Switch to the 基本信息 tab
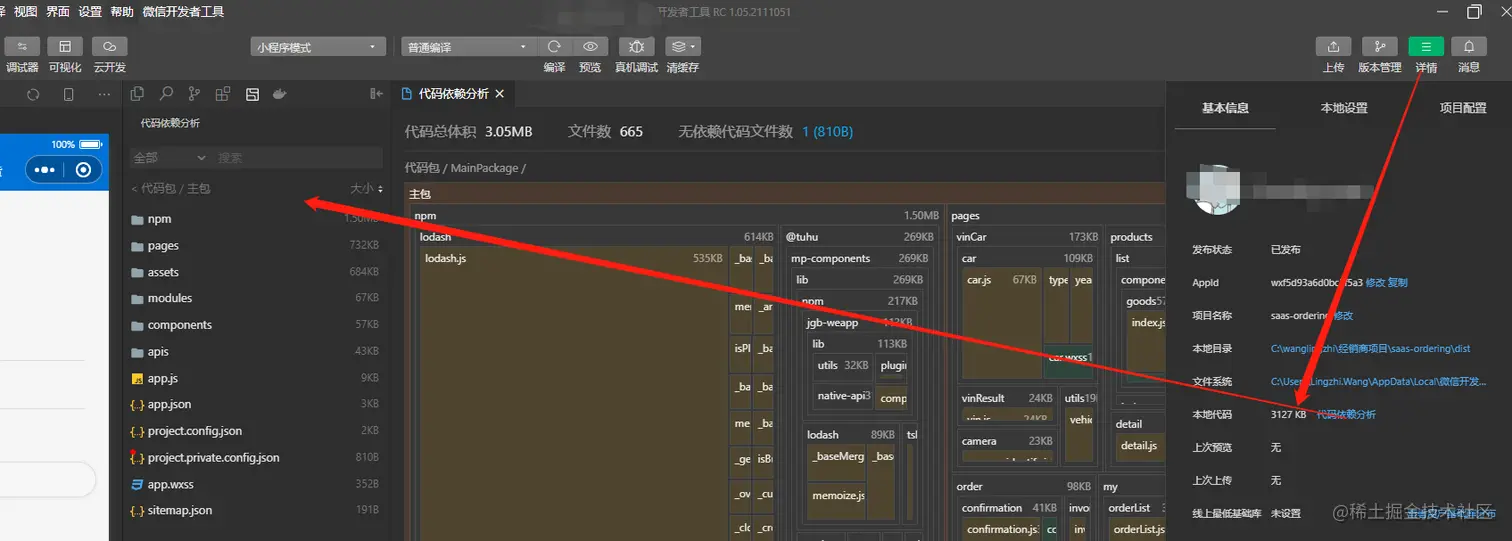The width and height of the screenshot is (1512, 541). [x=1225, y=107]
